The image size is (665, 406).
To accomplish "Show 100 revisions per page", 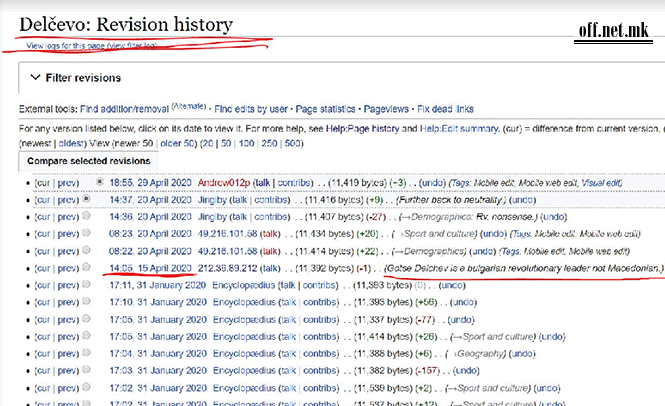I will [246, 143].
